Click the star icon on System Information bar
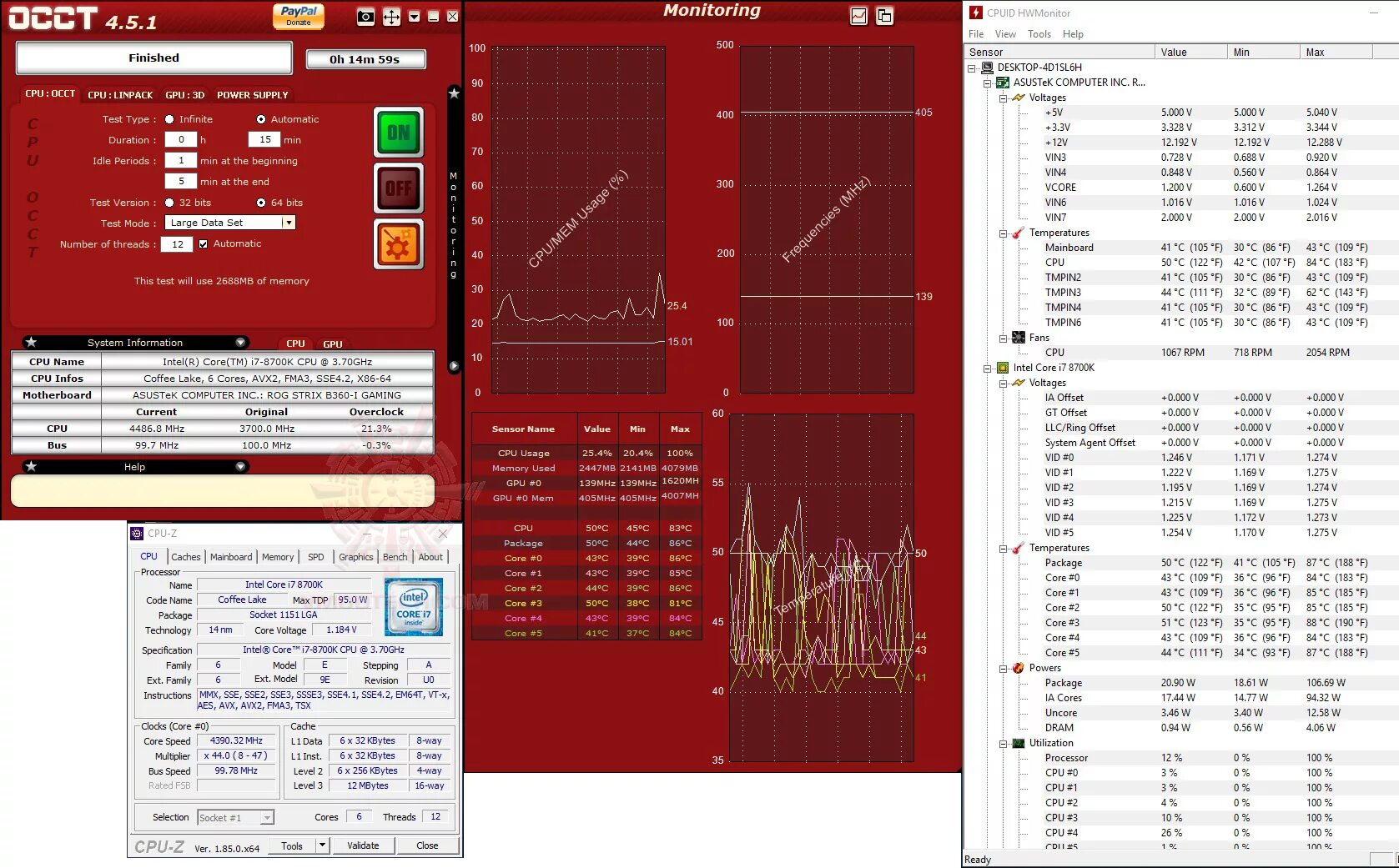The image size is (1399, 868). tap(31, 342)
